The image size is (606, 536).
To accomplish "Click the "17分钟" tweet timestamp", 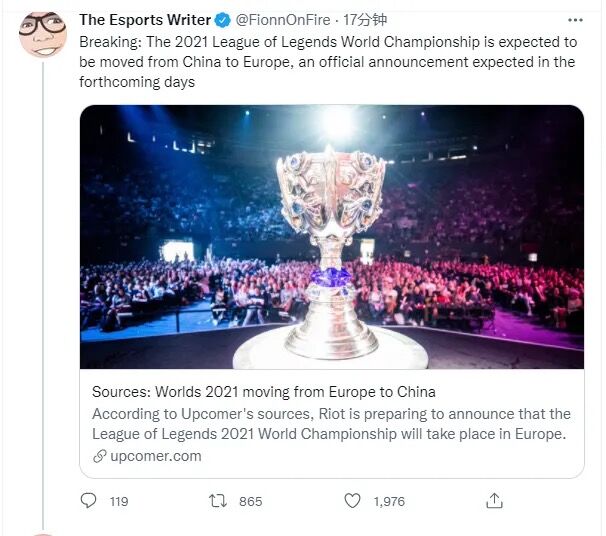I will tap(365, 20).
